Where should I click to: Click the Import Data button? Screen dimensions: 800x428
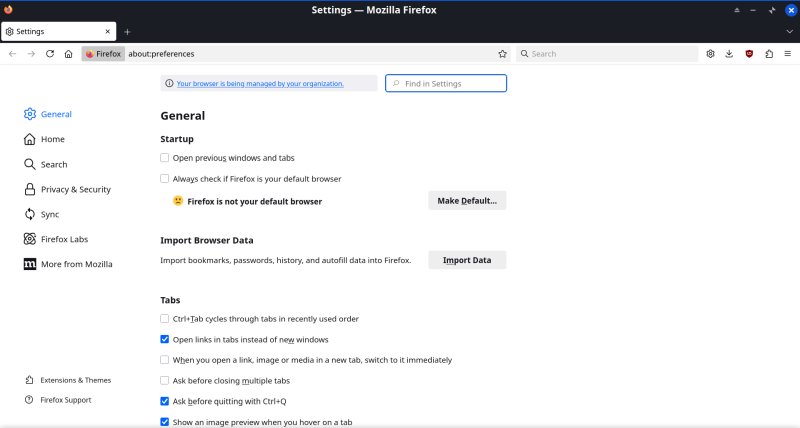[467, 260]
